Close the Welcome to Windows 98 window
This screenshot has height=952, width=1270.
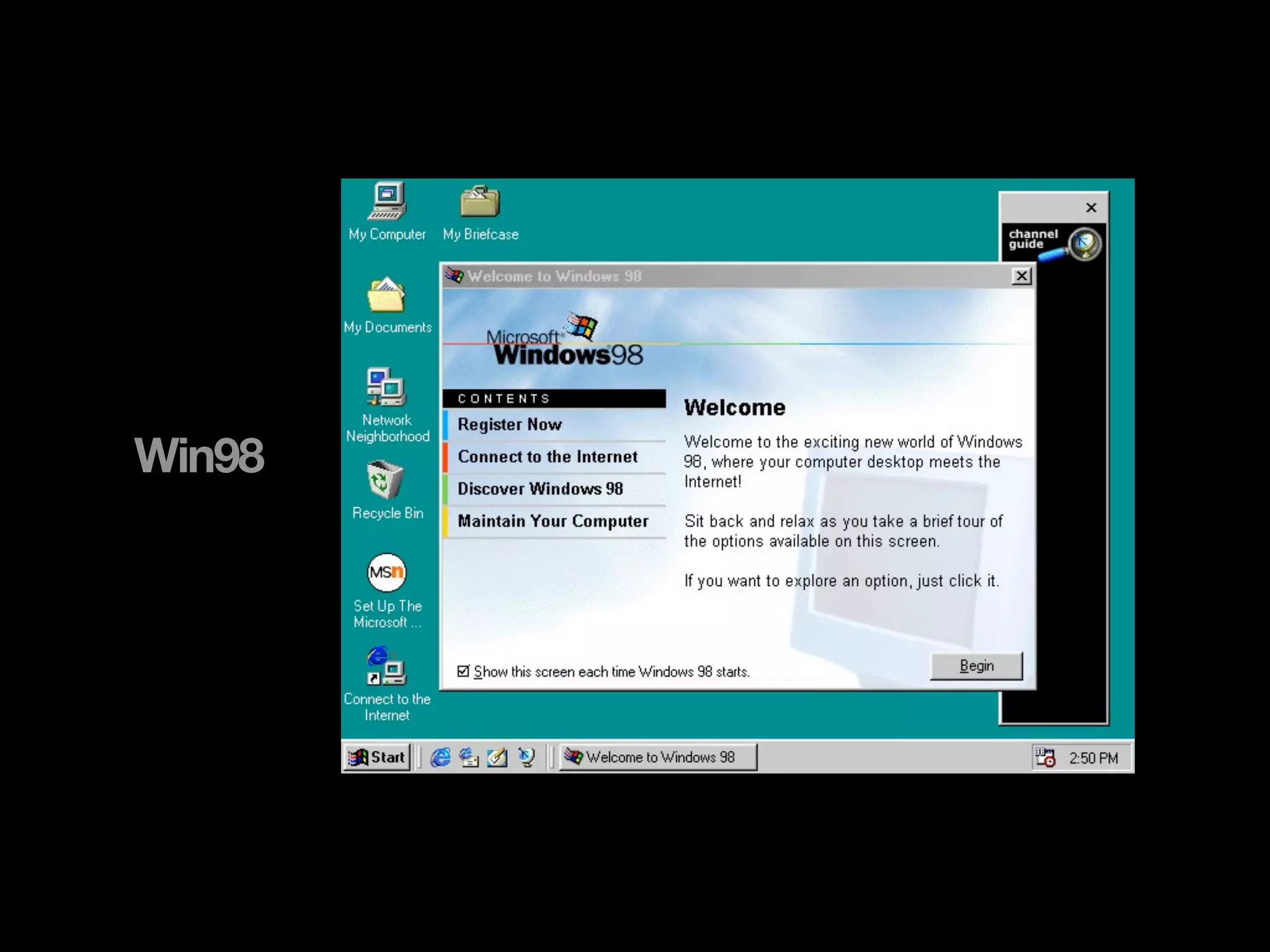coord(1021,276)
